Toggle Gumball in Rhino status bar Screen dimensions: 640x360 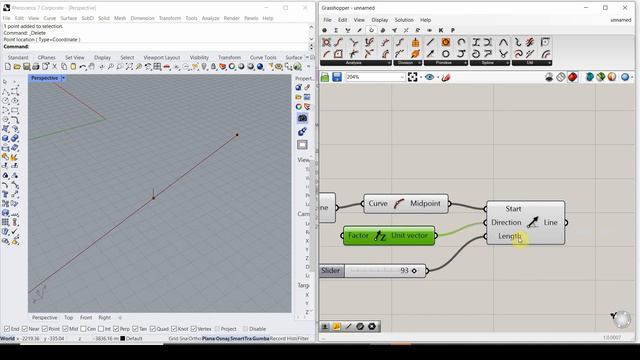coord(261,339)
